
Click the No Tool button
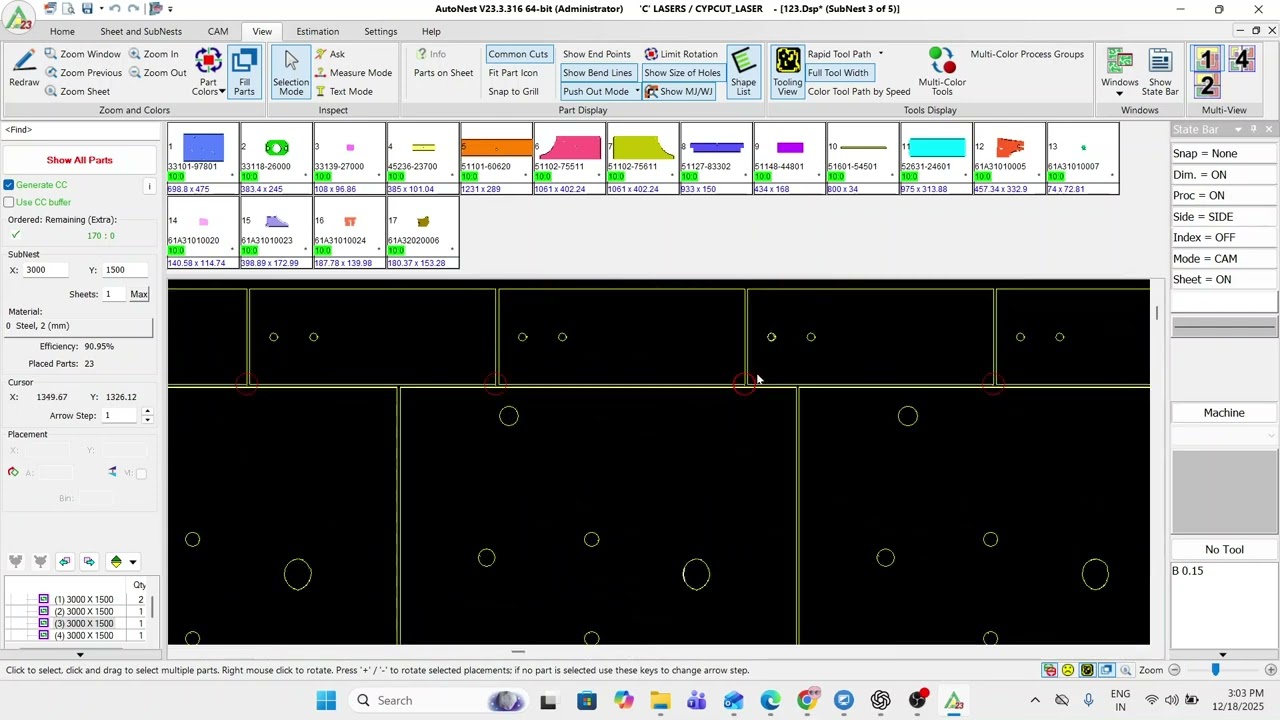pyautogui.click(x=1224, y=549)
